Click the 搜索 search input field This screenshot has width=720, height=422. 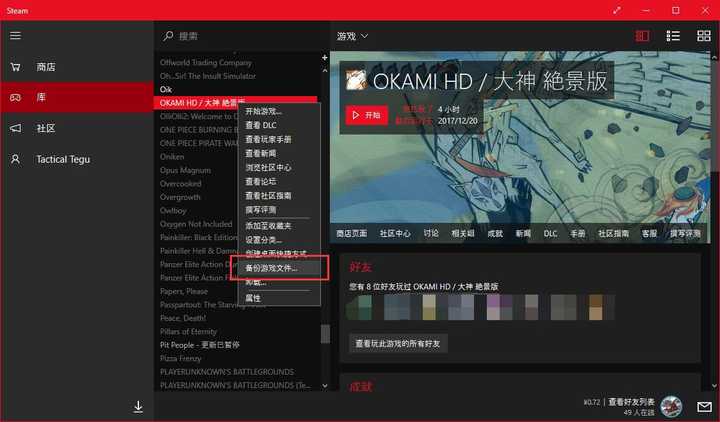[242, 36]
